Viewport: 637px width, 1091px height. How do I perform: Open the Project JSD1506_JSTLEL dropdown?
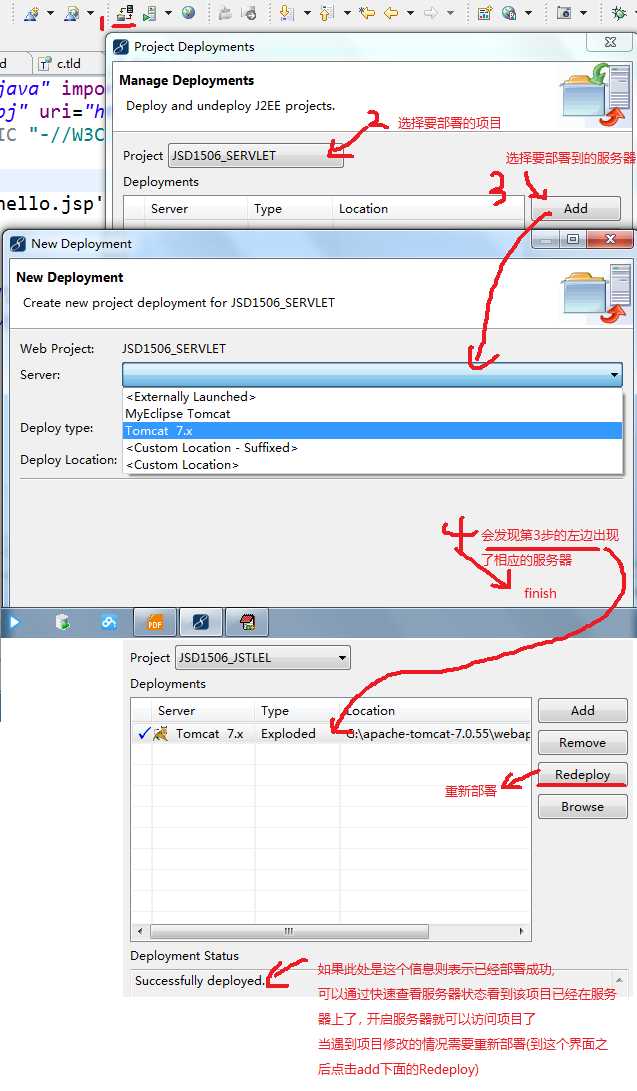coord(263,658)
